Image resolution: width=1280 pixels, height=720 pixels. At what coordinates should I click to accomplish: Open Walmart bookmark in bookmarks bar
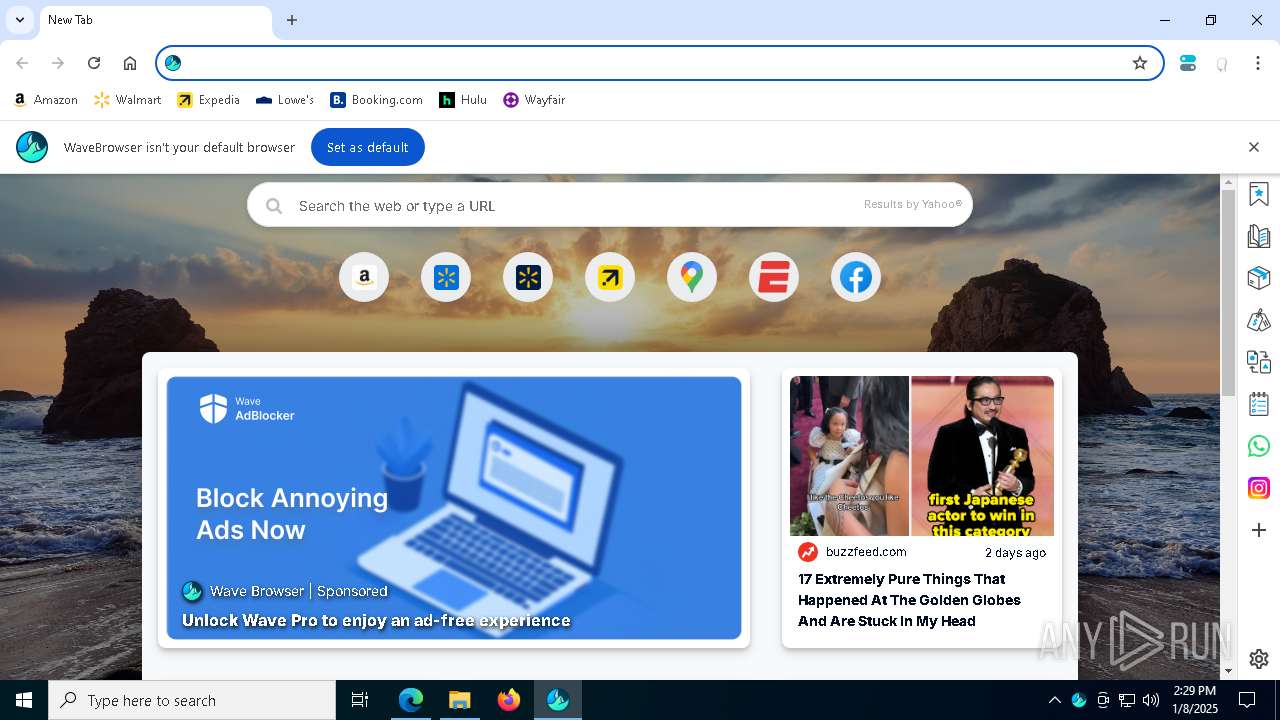(128, 100)
